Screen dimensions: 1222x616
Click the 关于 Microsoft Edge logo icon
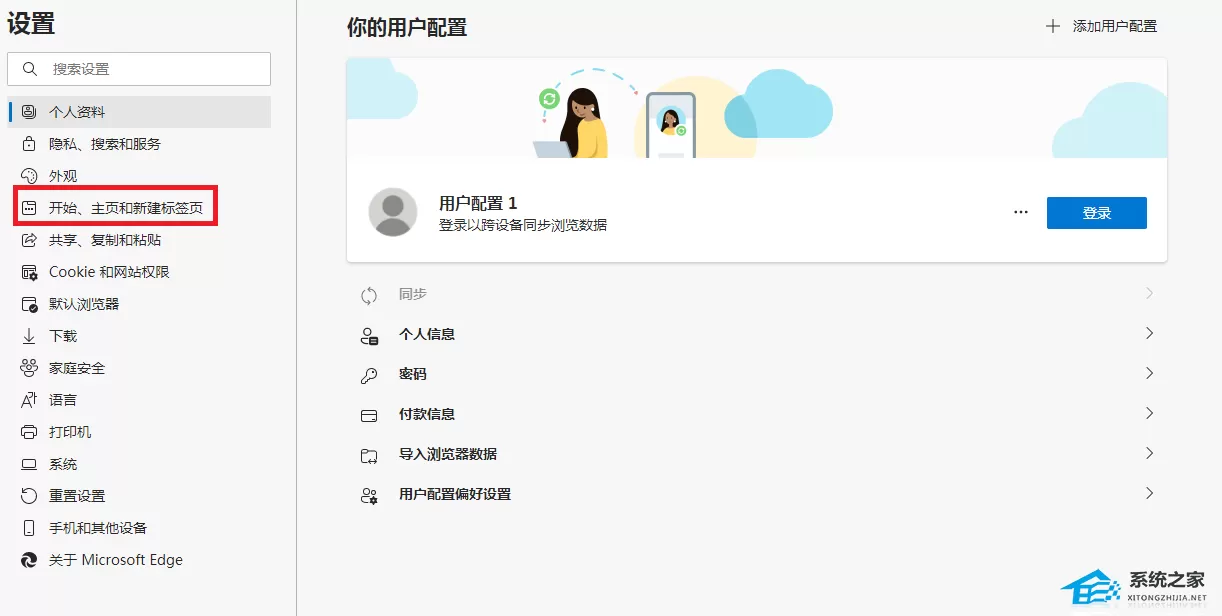pyautogui.click(x=29, y=560)
